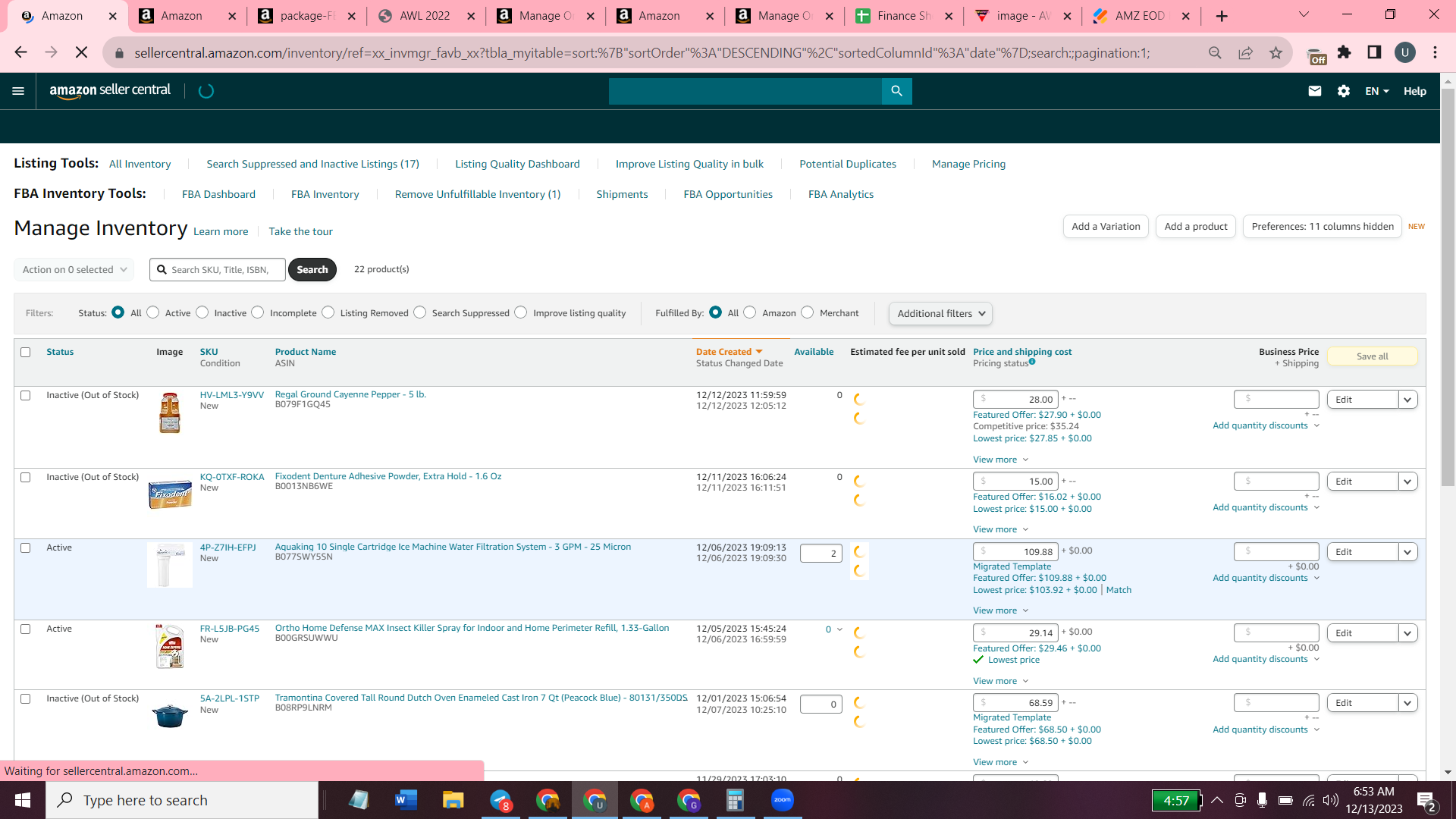Toggle the browser side panel icon
This screenshot has height=819, width=1456.
tap(1374, 52)
